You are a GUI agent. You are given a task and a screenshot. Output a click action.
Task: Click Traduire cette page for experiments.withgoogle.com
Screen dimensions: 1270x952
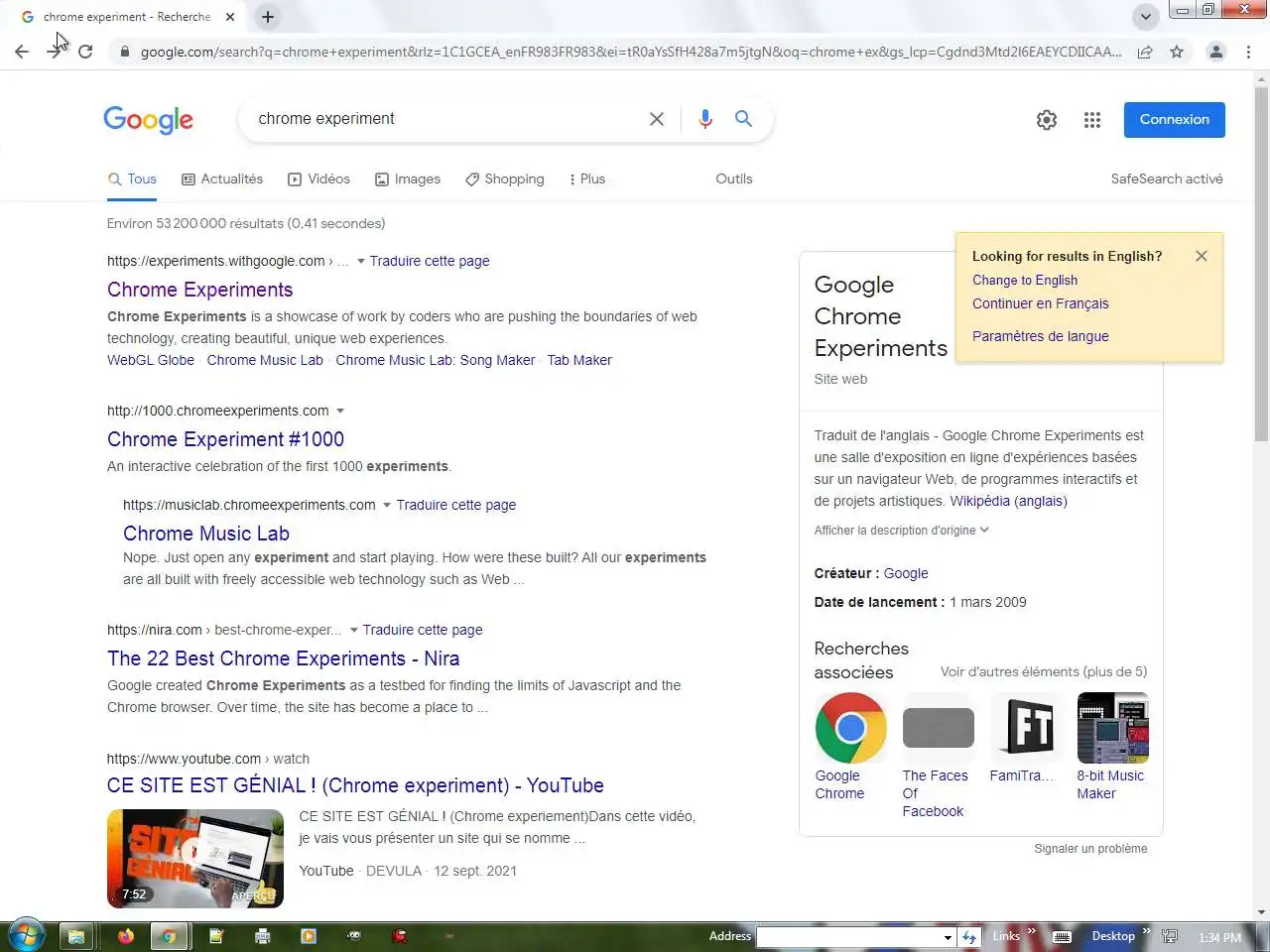(x=430, y=262)
